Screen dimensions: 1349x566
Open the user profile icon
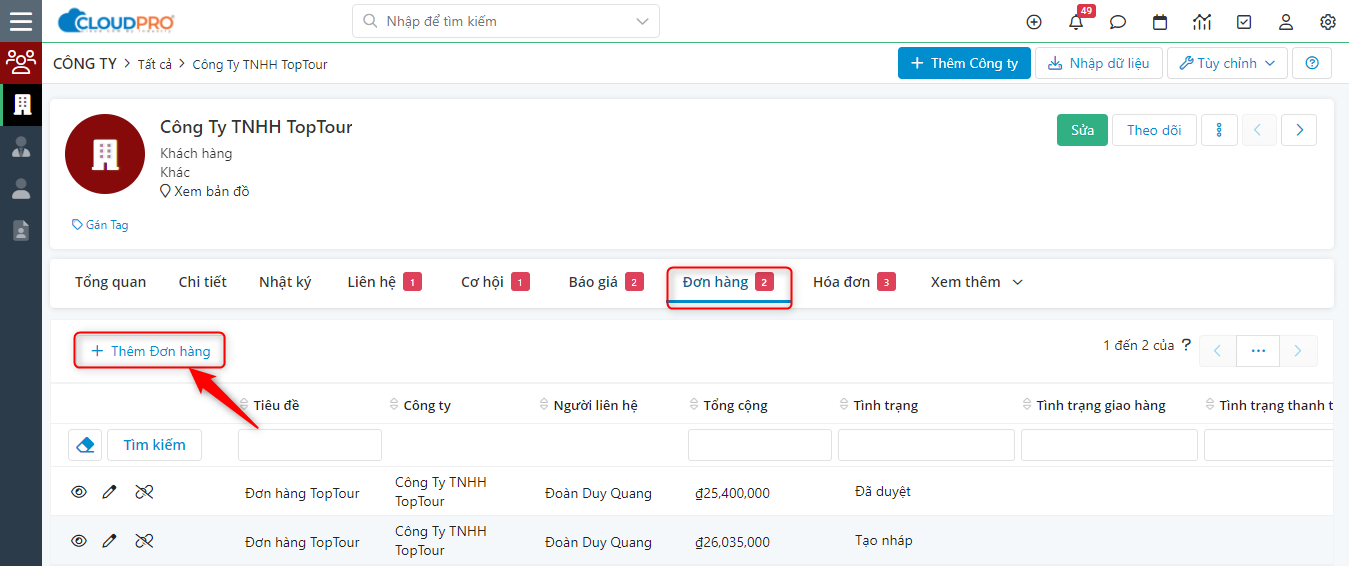(1286, 22)
